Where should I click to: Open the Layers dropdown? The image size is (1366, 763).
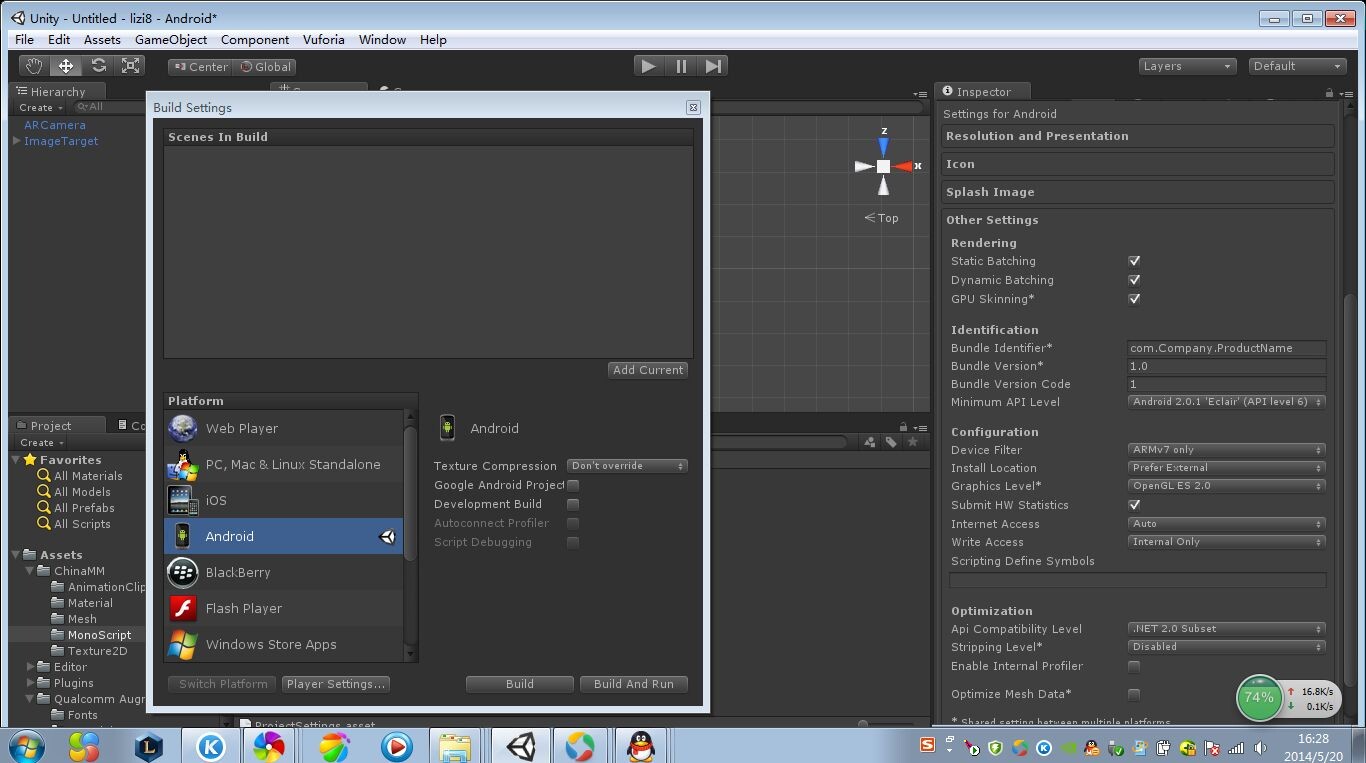pyautogui.click(x=1187, y=66)
